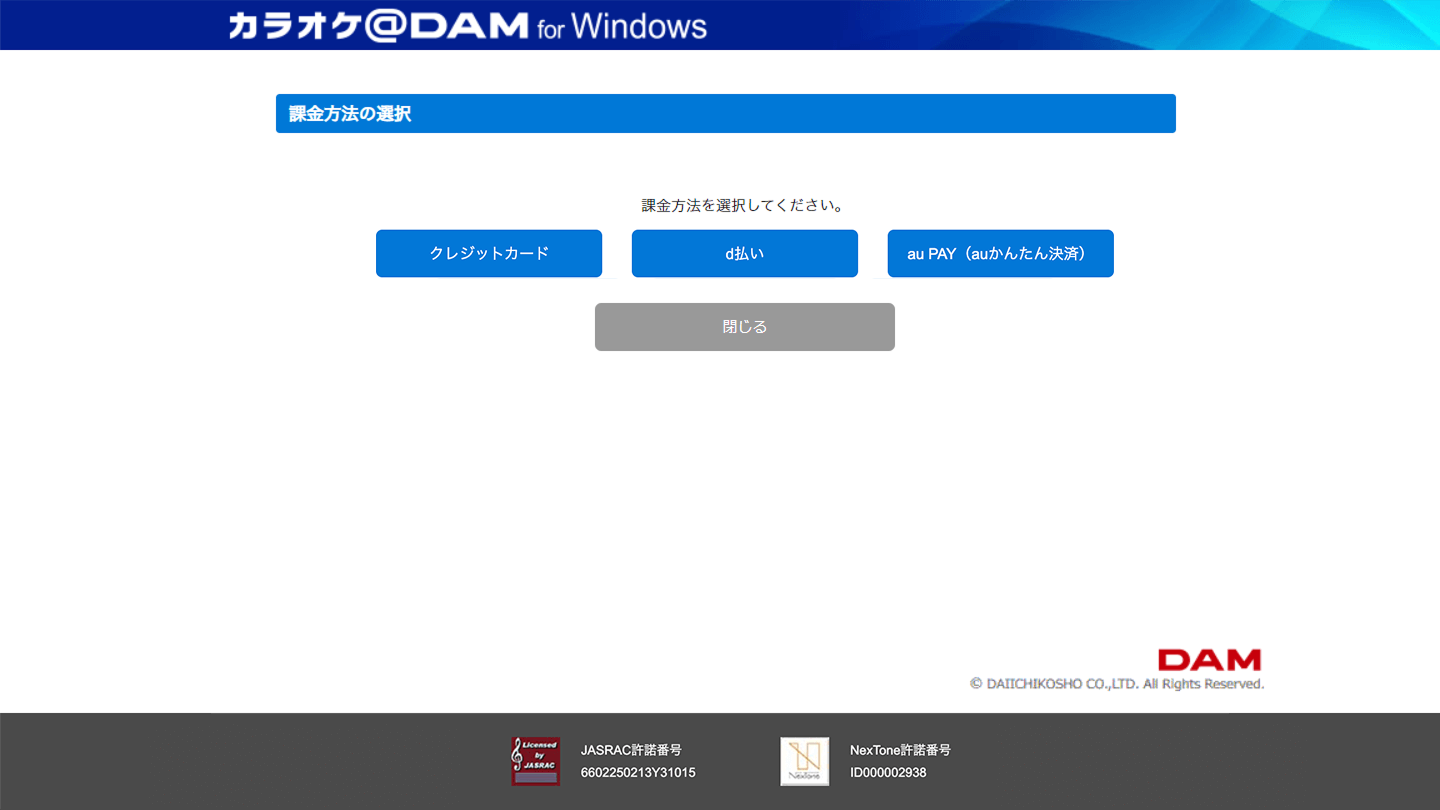Image resolution: width=1440 pixels, height=810 pixels.
Task: Click the NexTone許諾番号 label
Action: pyautogui.click(x=900, y=750)
